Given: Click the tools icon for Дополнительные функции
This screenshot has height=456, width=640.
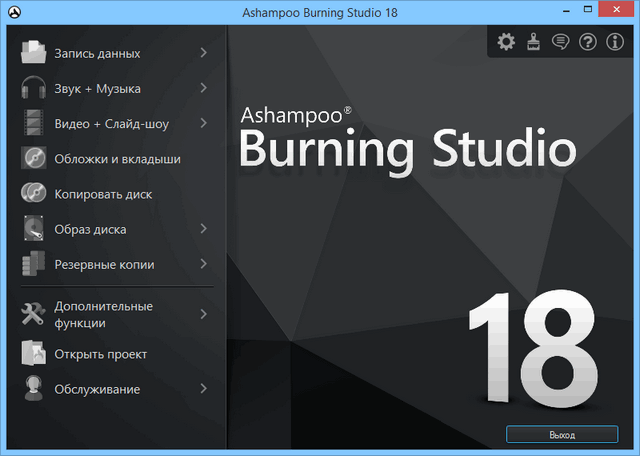Looking at the screenshot, I should click(x=35, y=314).
